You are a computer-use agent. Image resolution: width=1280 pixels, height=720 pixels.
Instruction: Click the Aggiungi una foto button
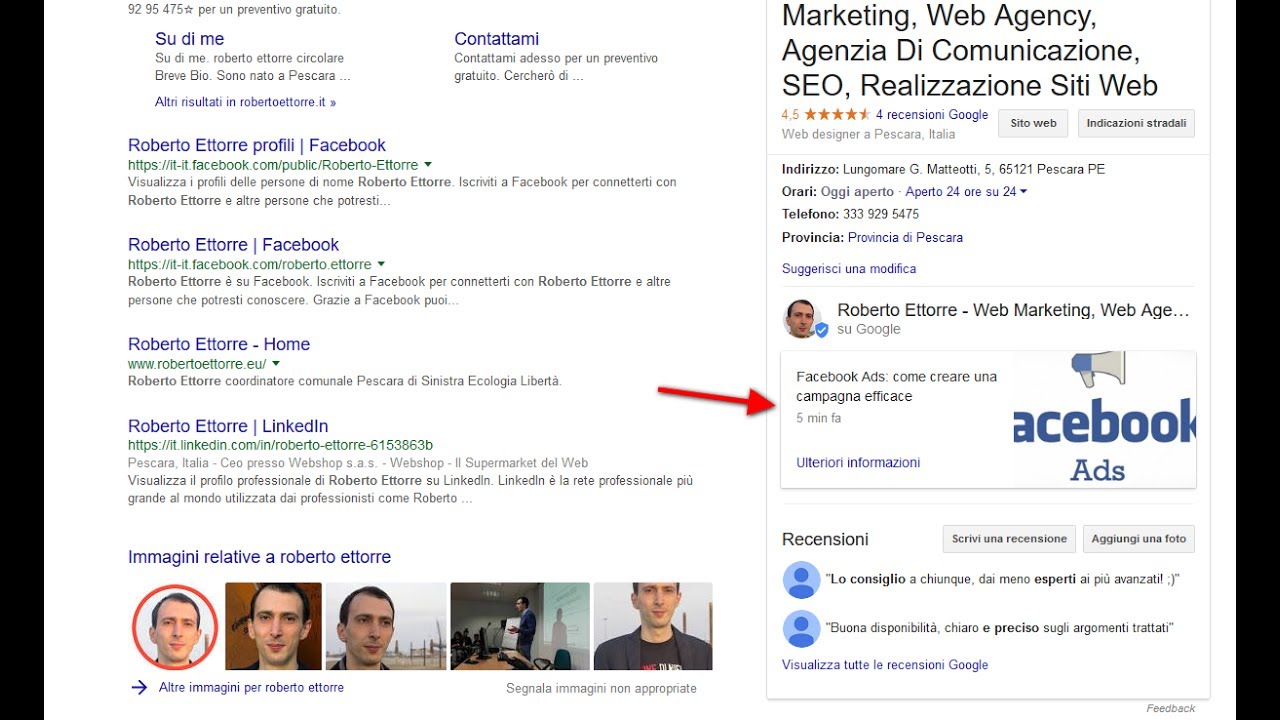[1138, 539]
